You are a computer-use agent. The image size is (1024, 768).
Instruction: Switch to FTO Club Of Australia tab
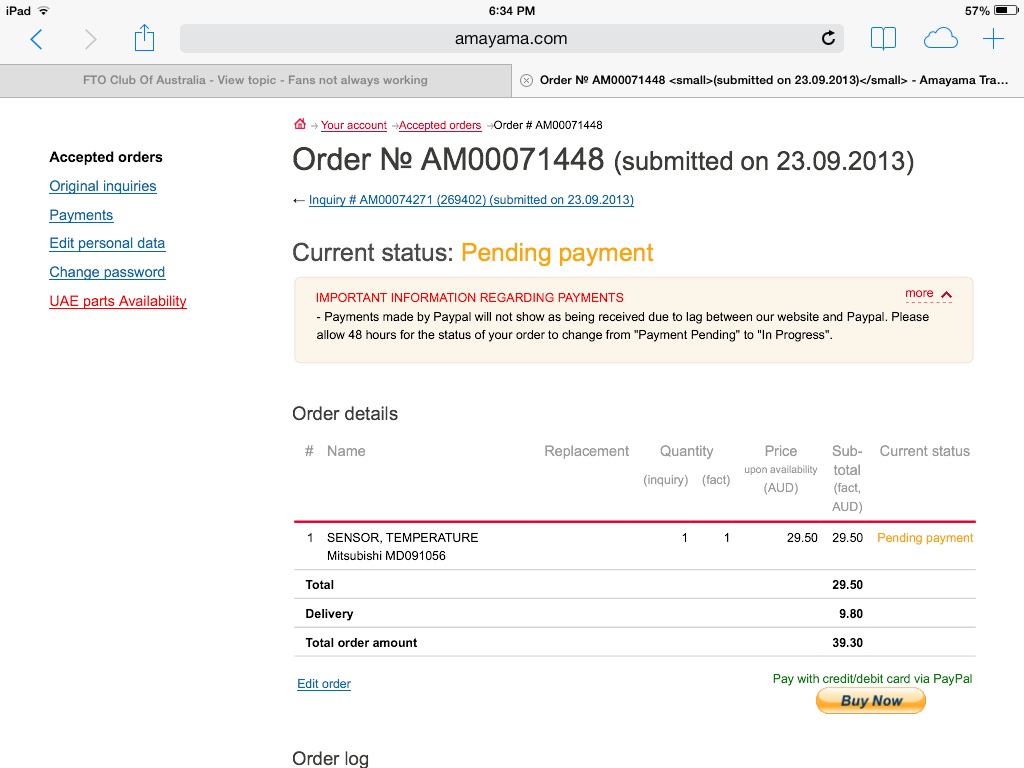click(255, 80)
